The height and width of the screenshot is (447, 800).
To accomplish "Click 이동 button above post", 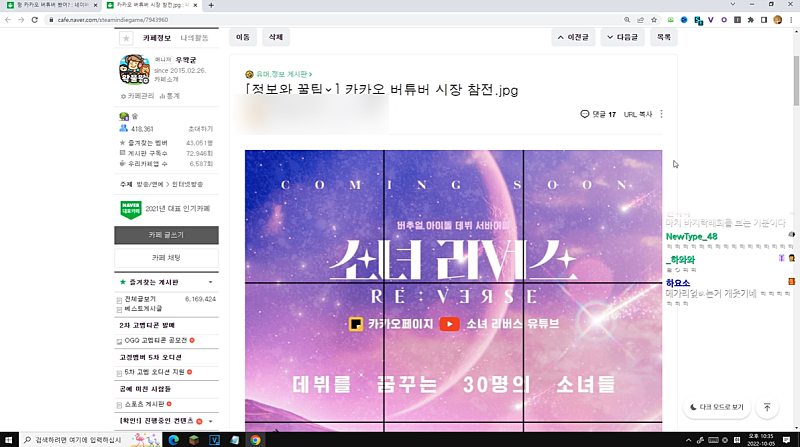I will 243,37.
